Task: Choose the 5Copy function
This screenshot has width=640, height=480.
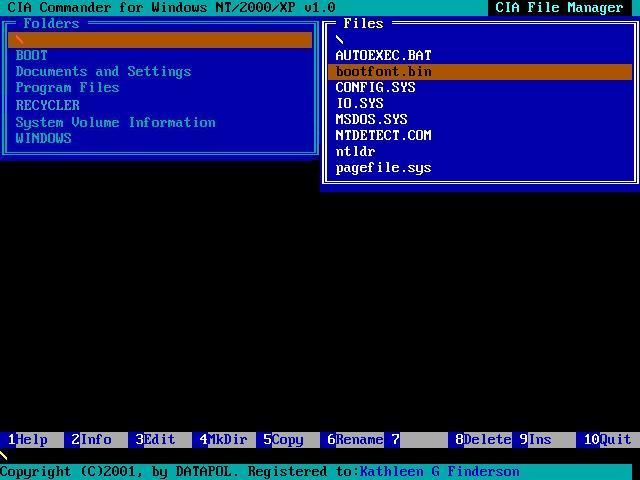Action: click(288, 440)
